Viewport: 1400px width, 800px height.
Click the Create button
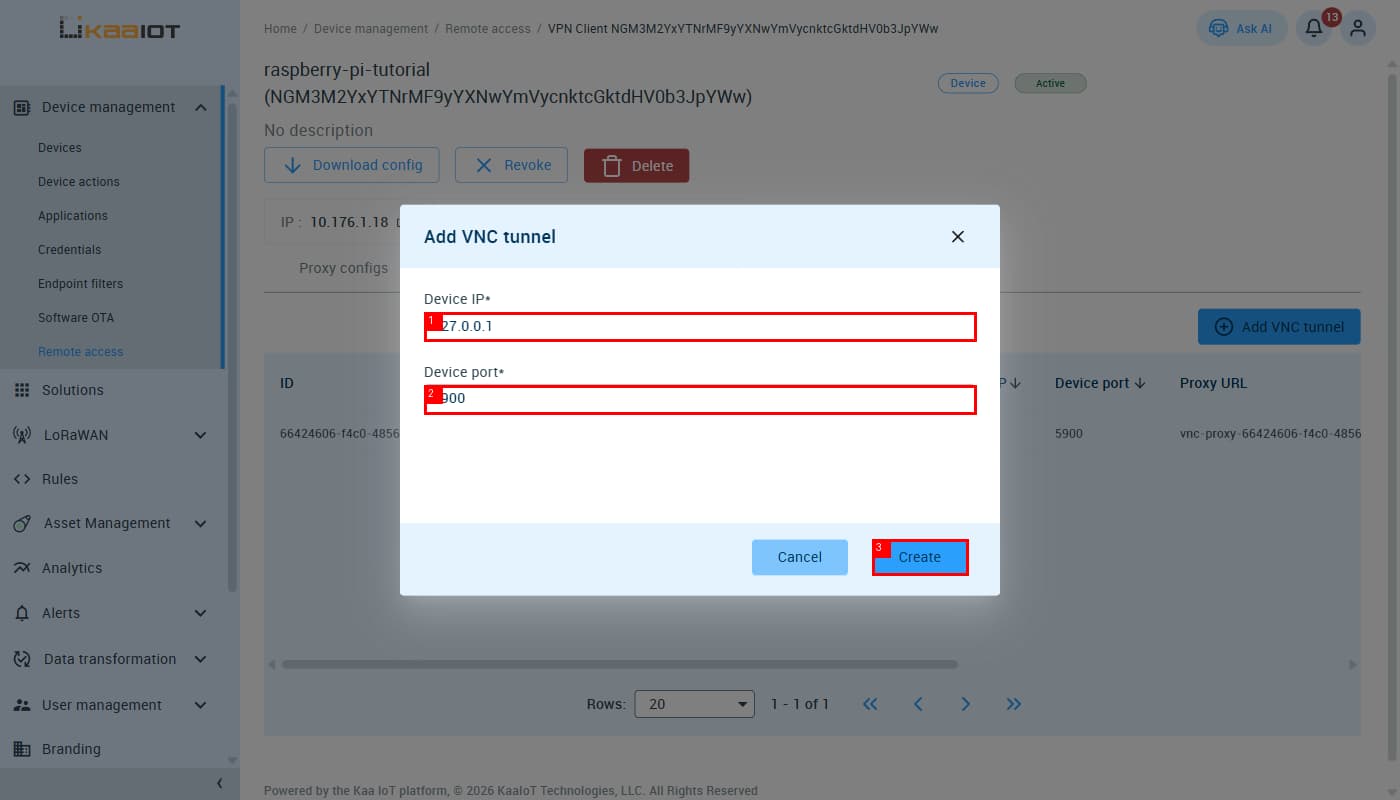[920, 557]
